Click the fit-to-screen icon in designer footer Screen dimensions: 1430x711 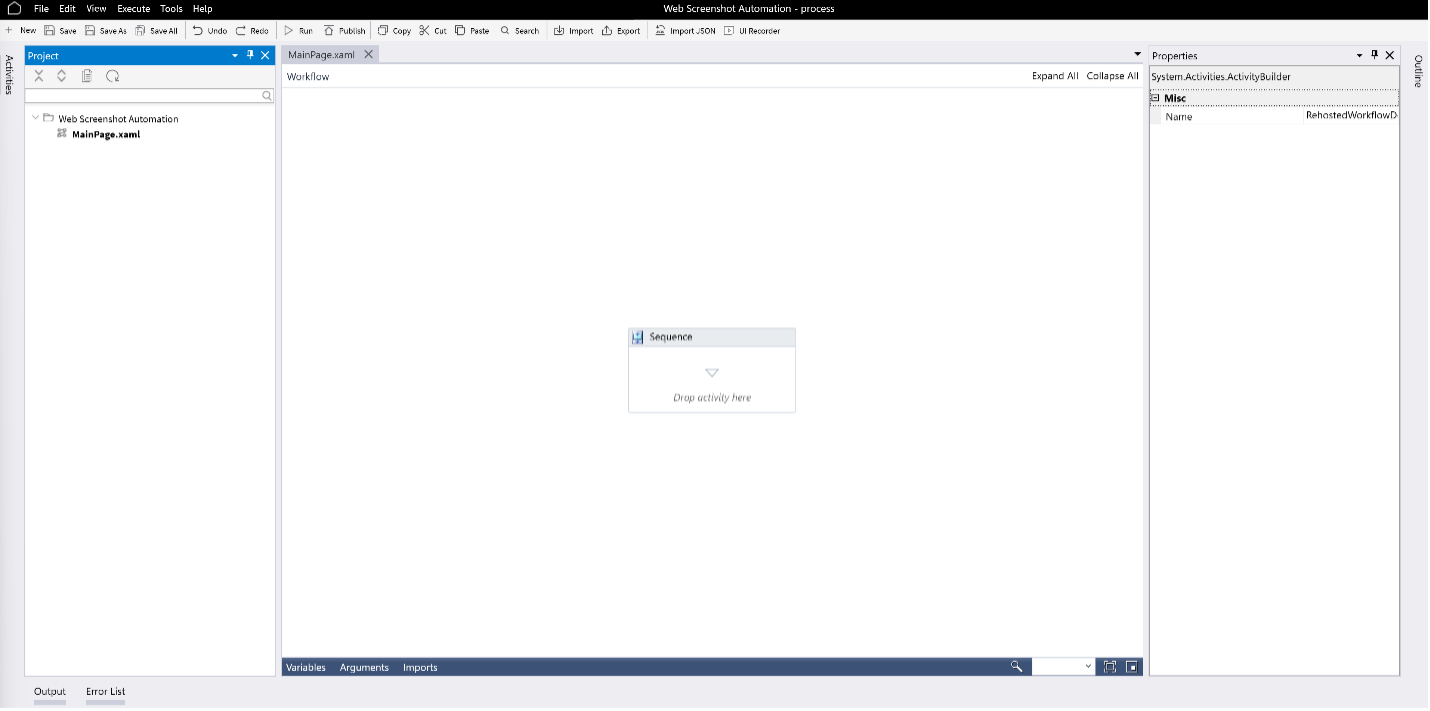tap(1110, 667)
